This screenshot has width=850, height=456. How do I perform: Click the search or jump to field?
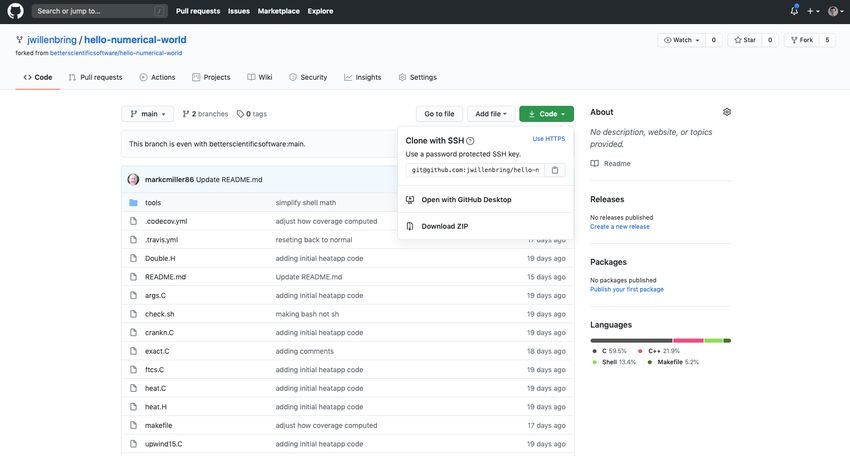(x=100, y=11)
